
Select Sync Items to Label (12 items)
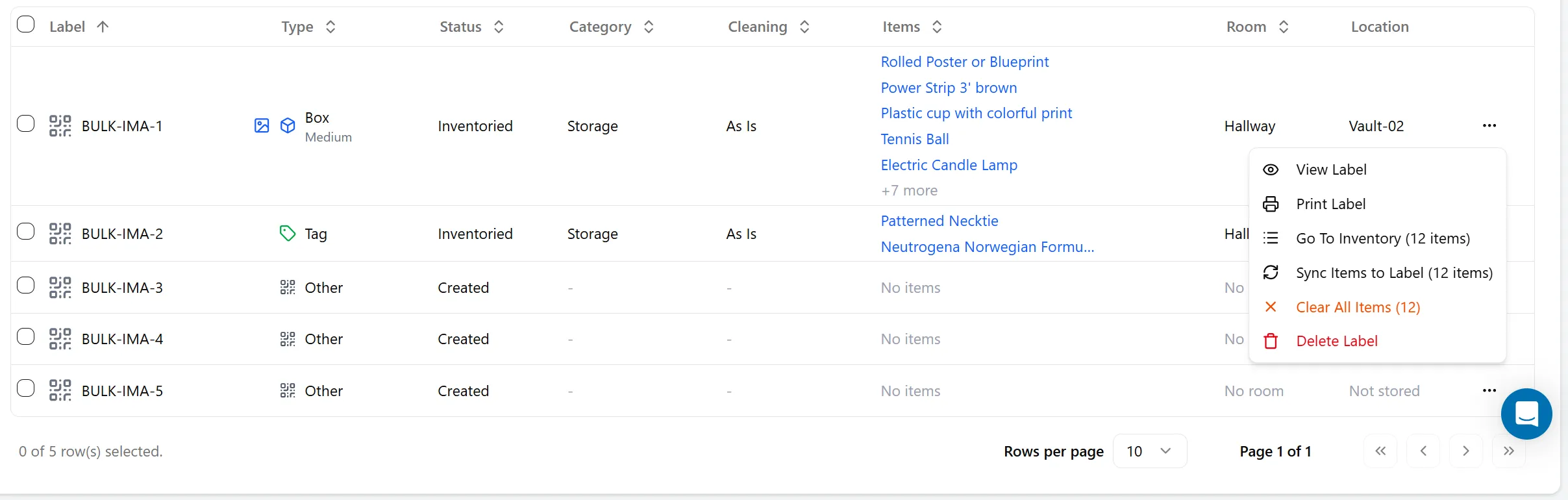1377,273
